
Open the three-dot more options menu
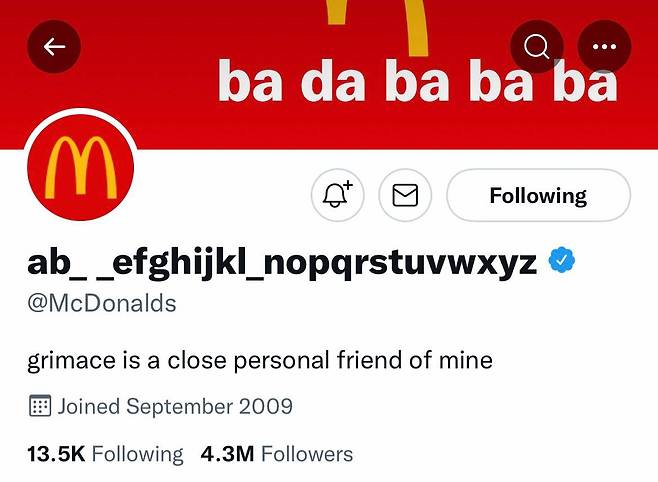(x=604, y=47)
